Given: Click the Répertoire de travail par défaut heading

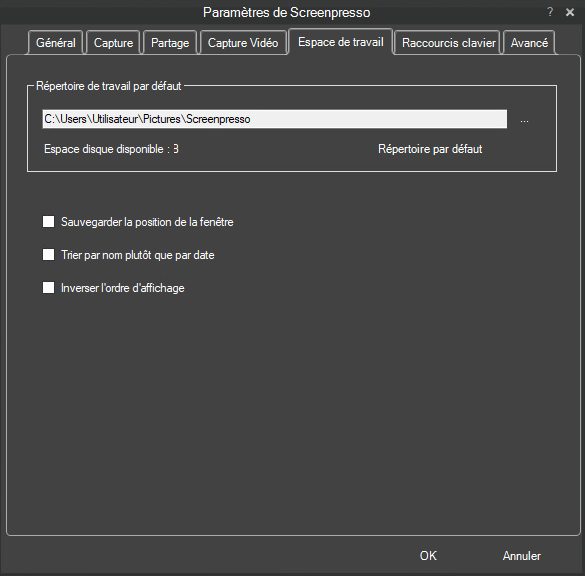Looking at the screenshot, I should pos(109,86).
